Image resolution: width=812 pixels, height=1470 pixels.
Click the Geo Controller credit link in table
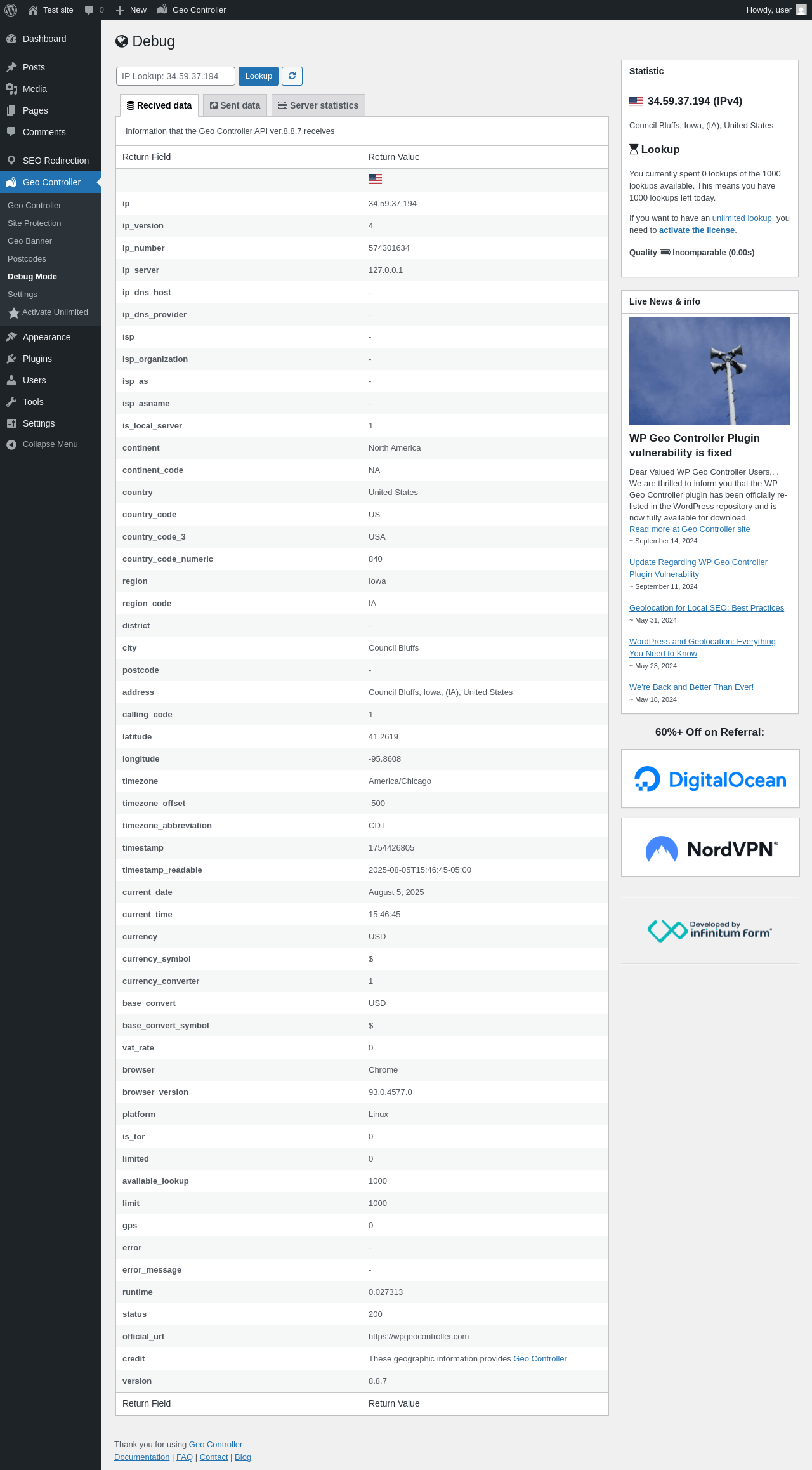540,1359
